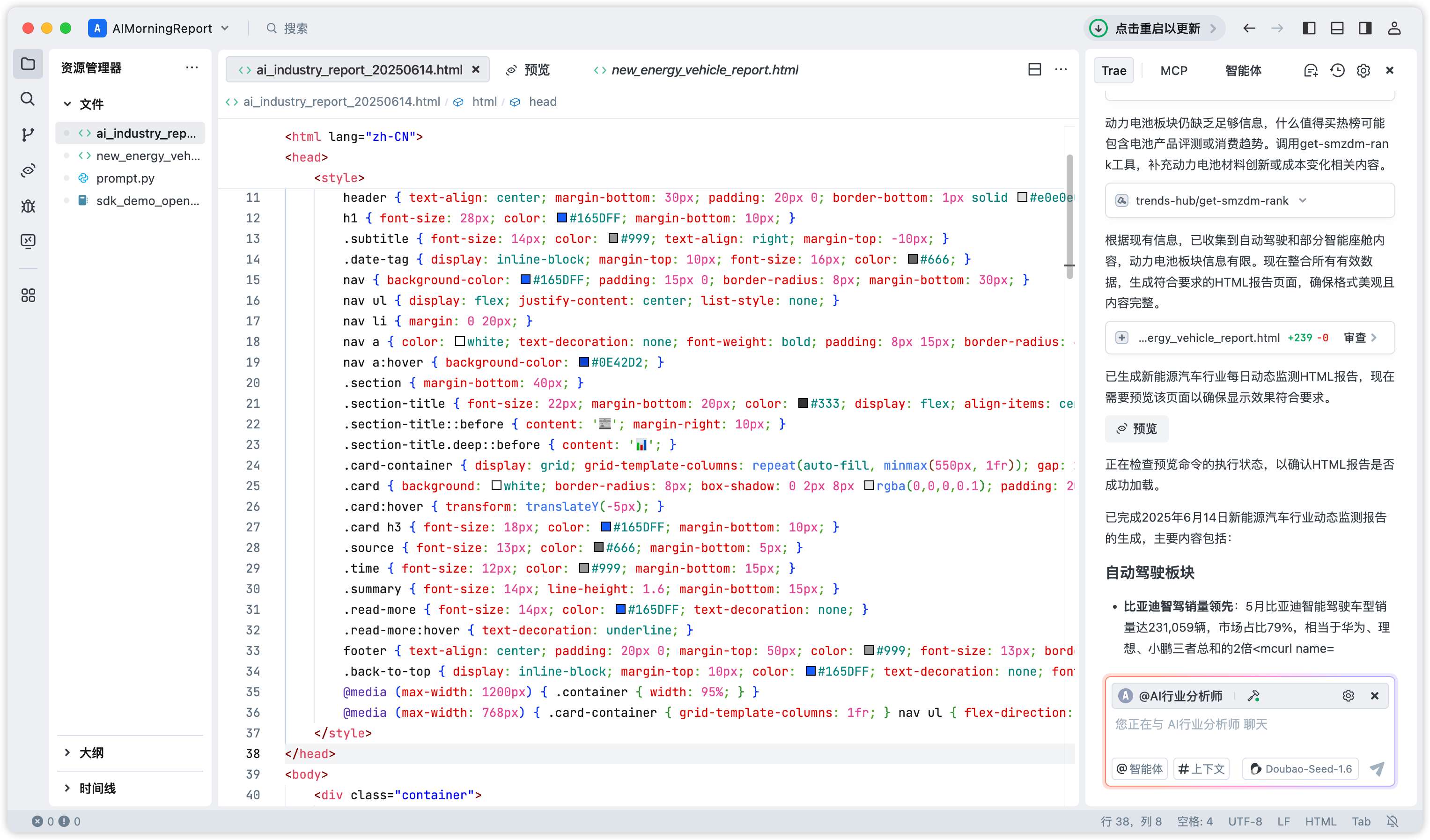The width and height of the screenshot is (1430, 840).
Task: Click the chat history clock icon
Action: [1337, 70]
